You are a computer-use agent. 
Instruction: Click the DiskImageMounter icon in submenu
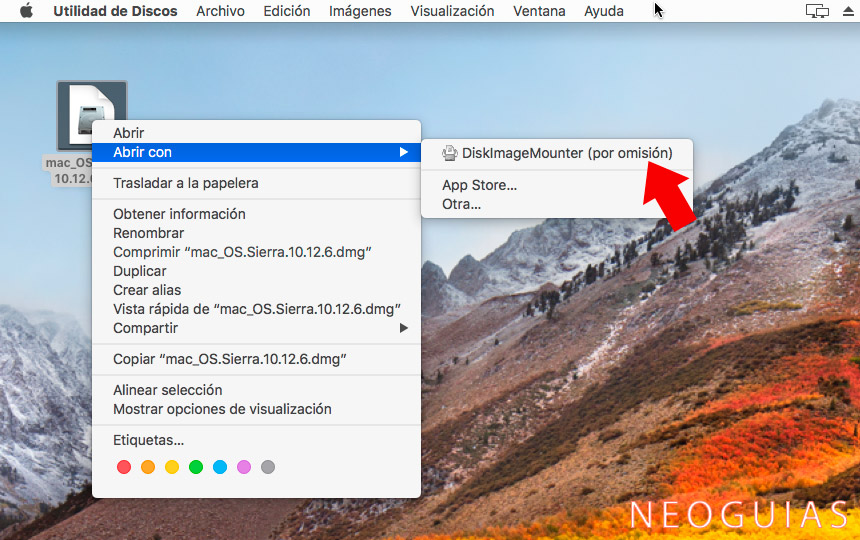tap(450, 153)
